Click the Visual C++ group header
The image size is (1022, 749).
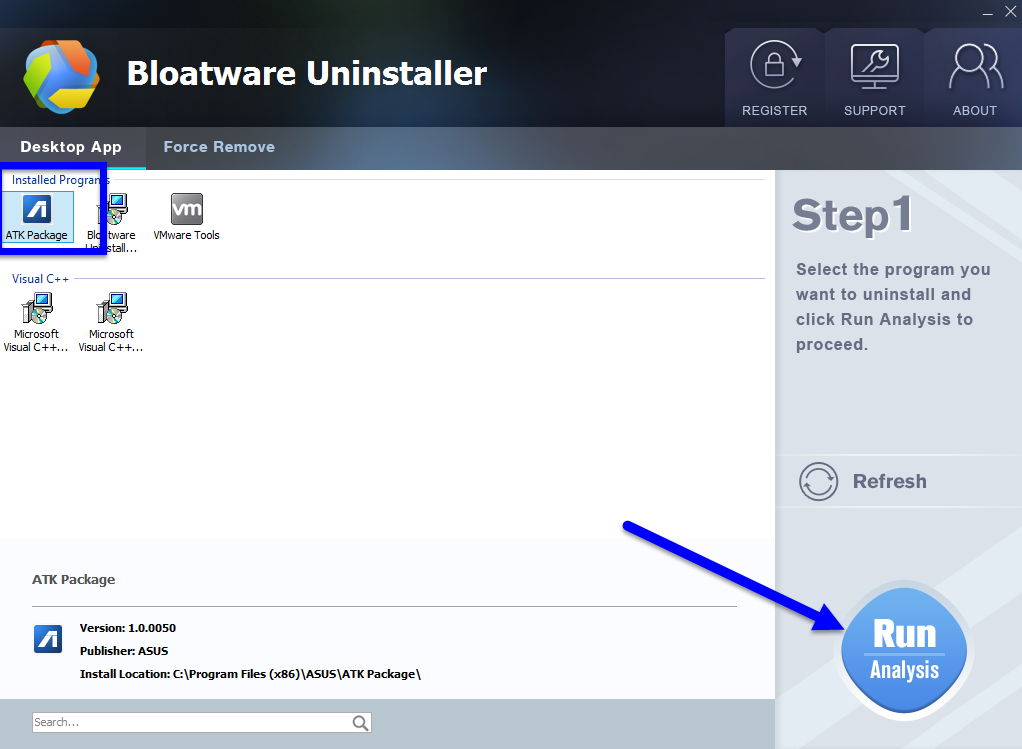(40, 279)
